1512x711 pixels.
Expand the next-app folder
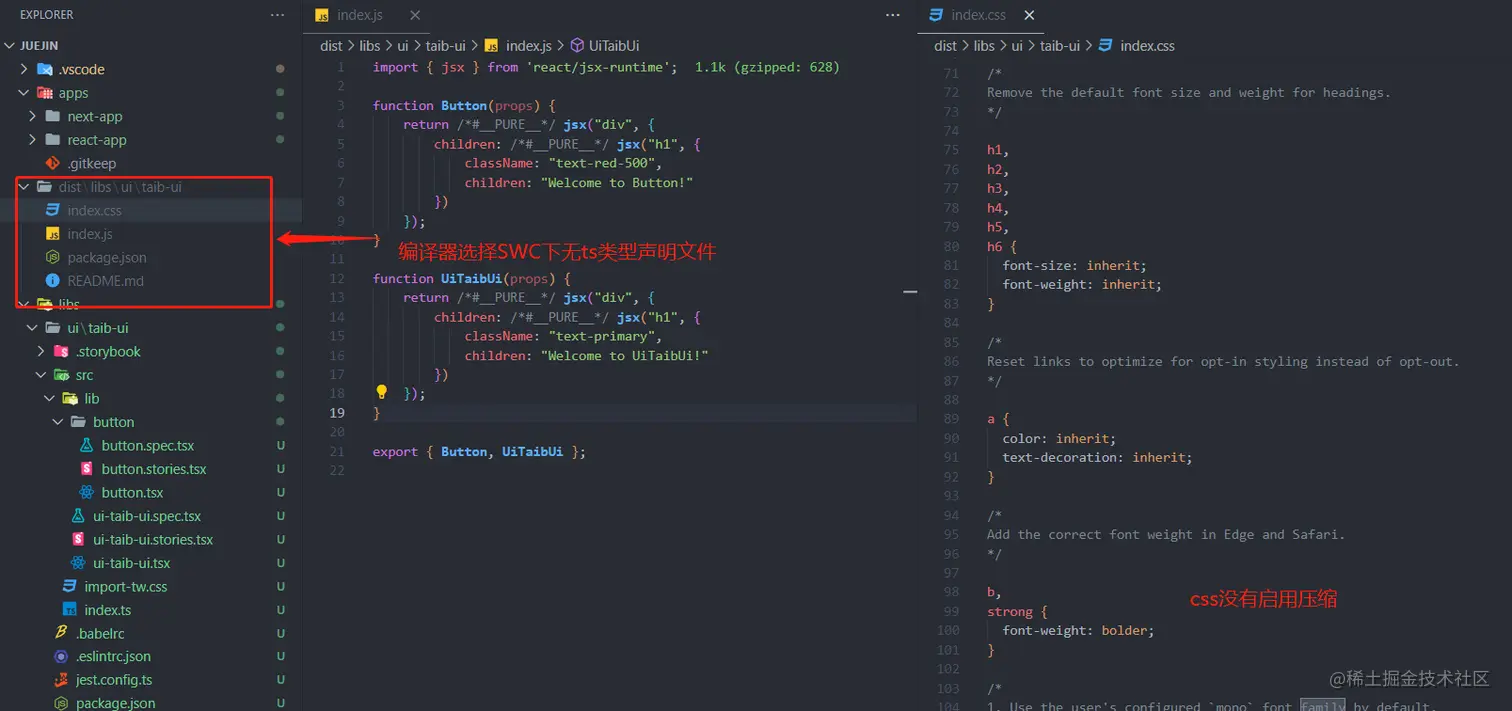(33, 116)
